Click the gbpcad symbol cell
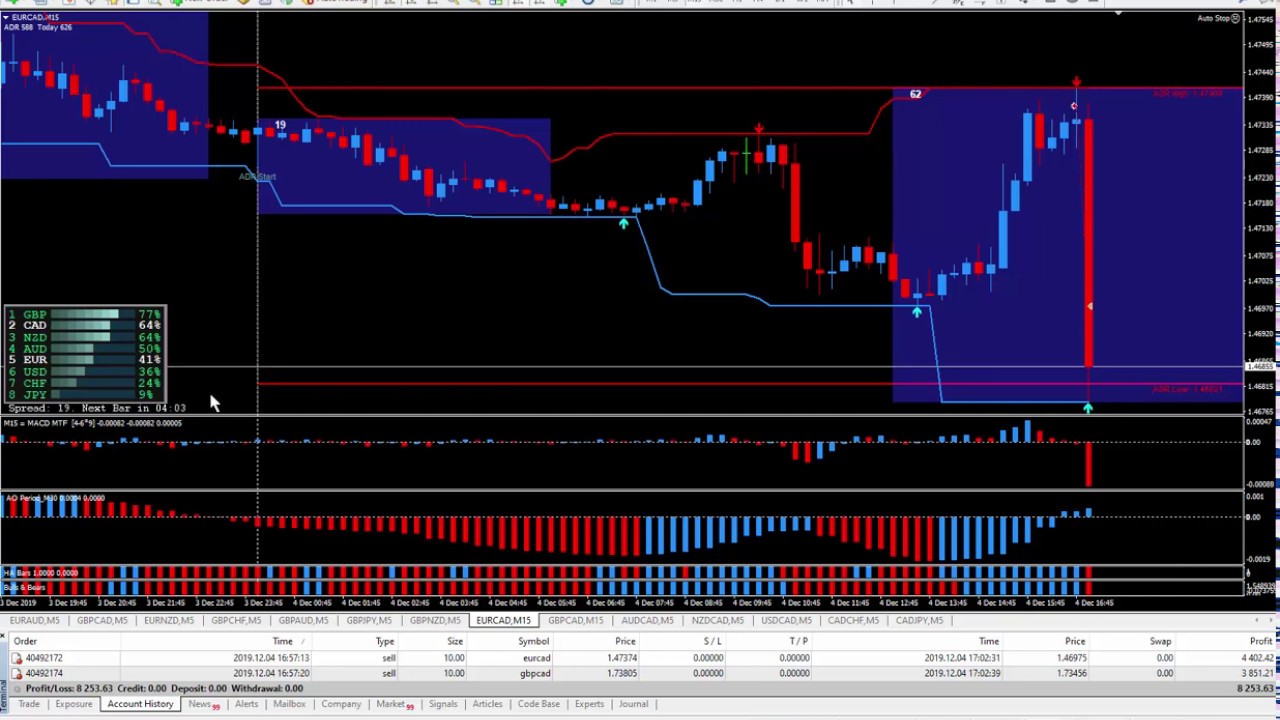This screenshot has width=1280, height=720. (535, 673)
